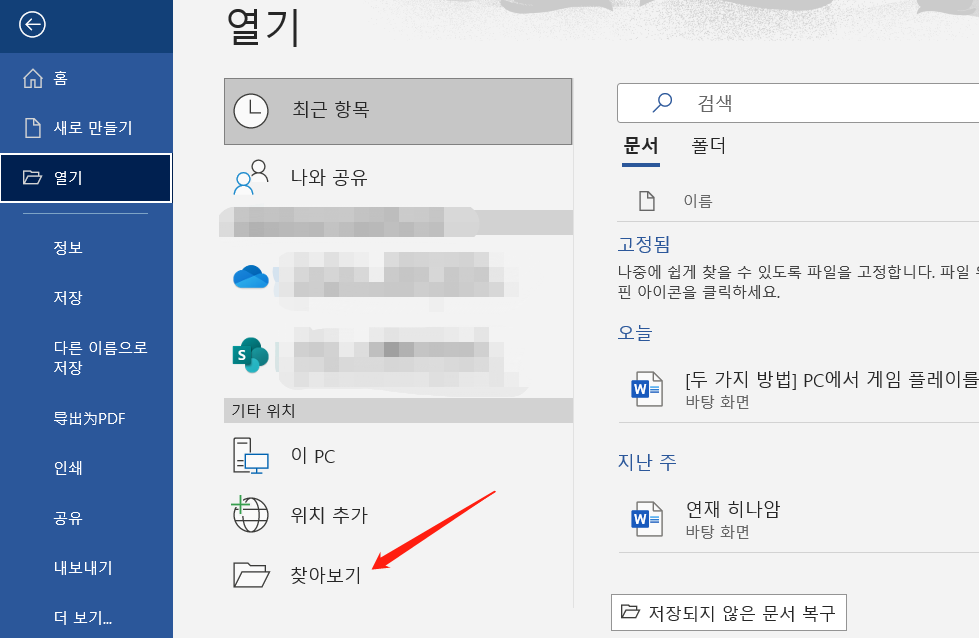Click 저장되지 않은 문서 복구 button

(729, 612)
